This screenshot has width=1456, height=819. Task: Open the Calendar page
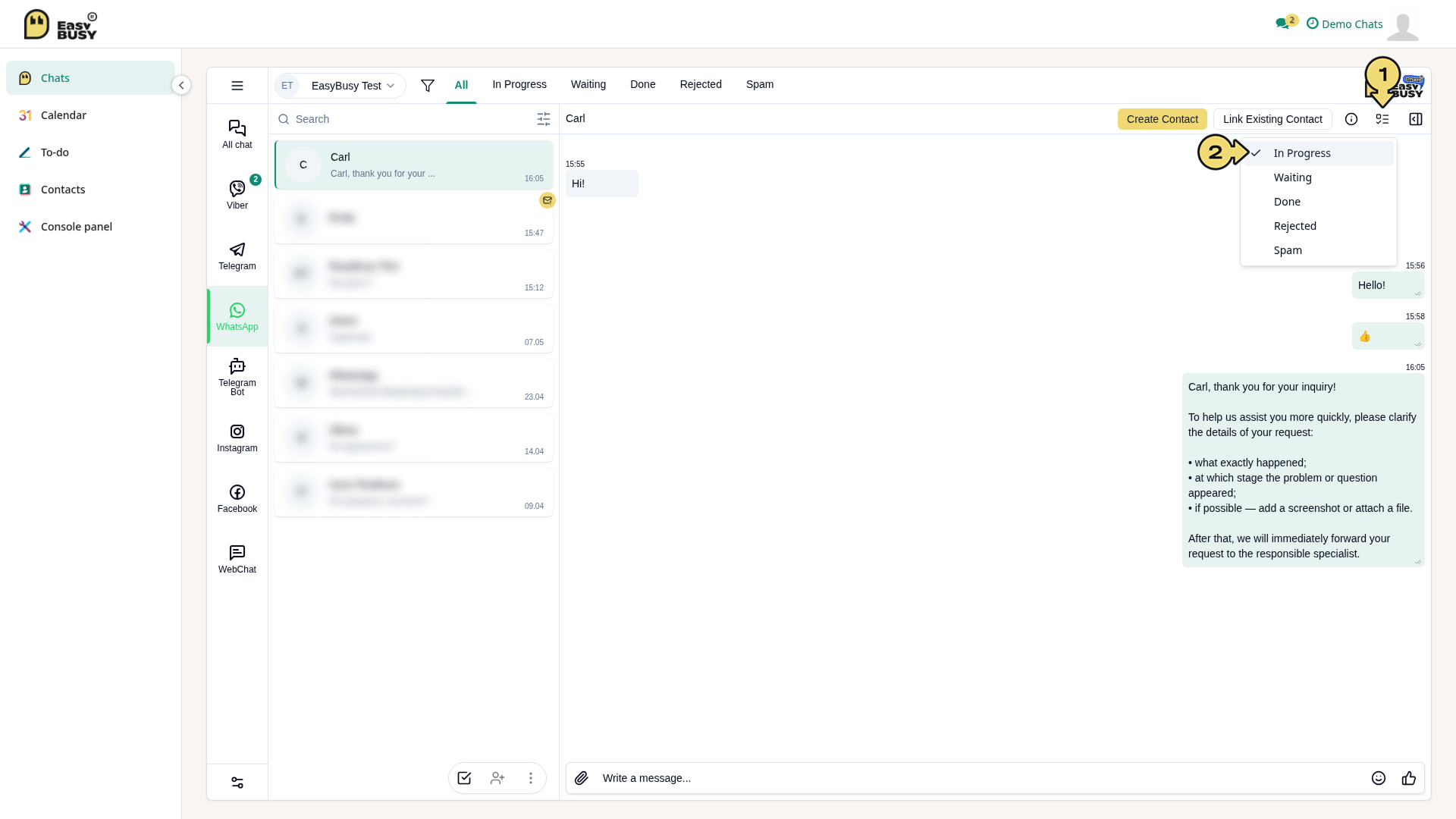point(90,115)
